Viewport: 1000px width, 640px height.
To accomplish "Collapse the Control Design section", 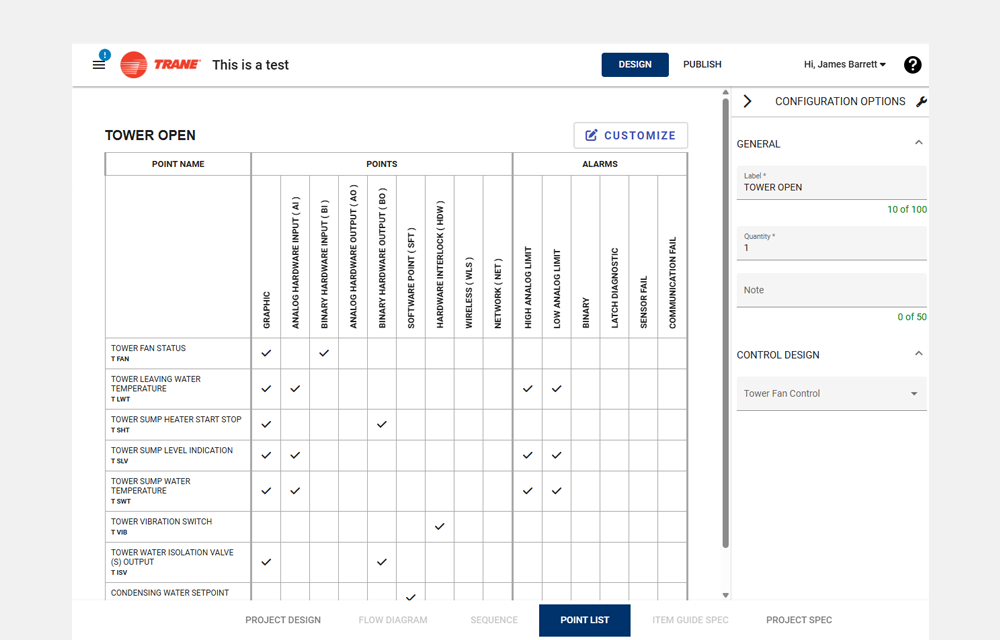I will click(918, 354).
